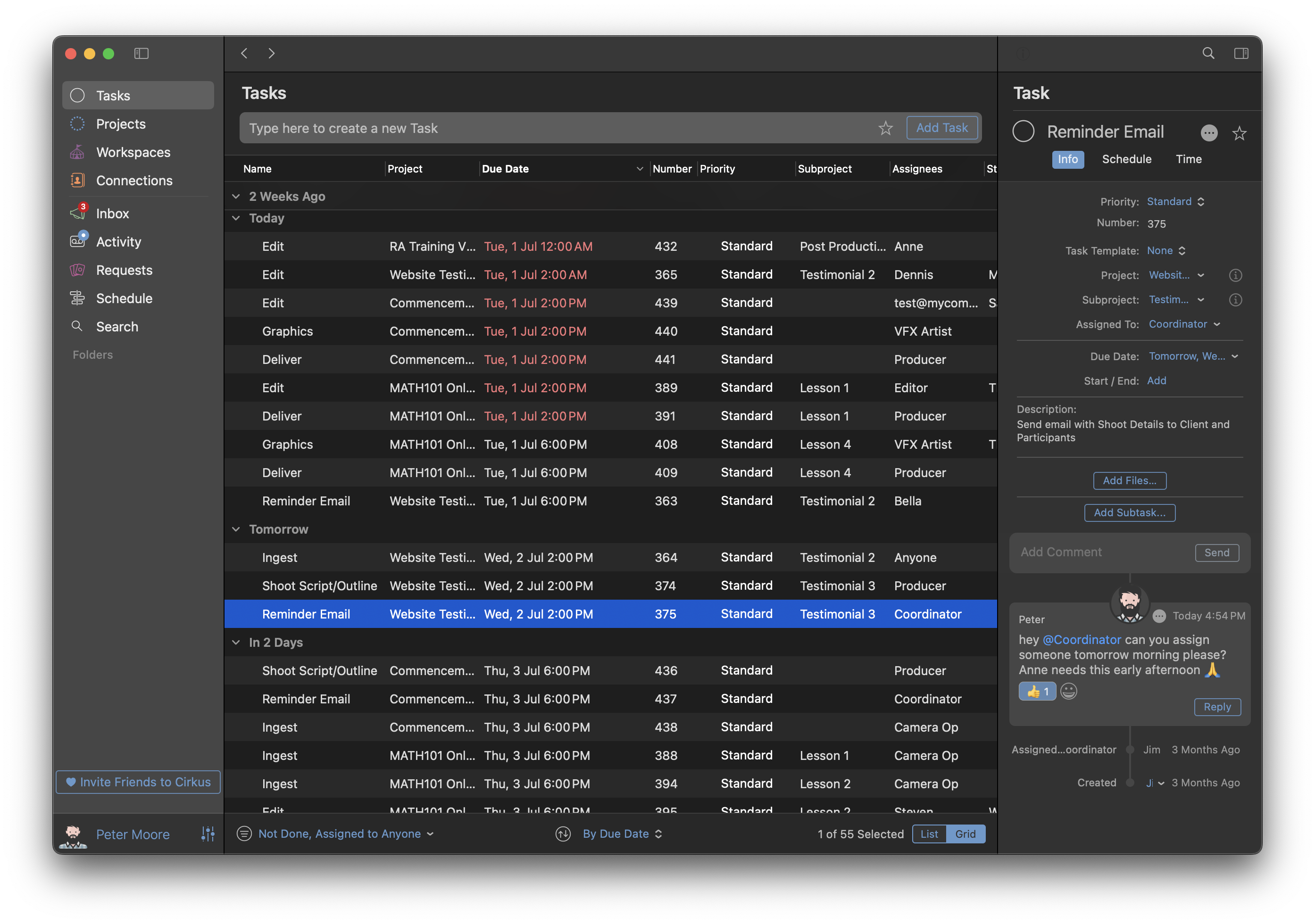
Task: Click the Requests sidebar icon
Action: 77,270
